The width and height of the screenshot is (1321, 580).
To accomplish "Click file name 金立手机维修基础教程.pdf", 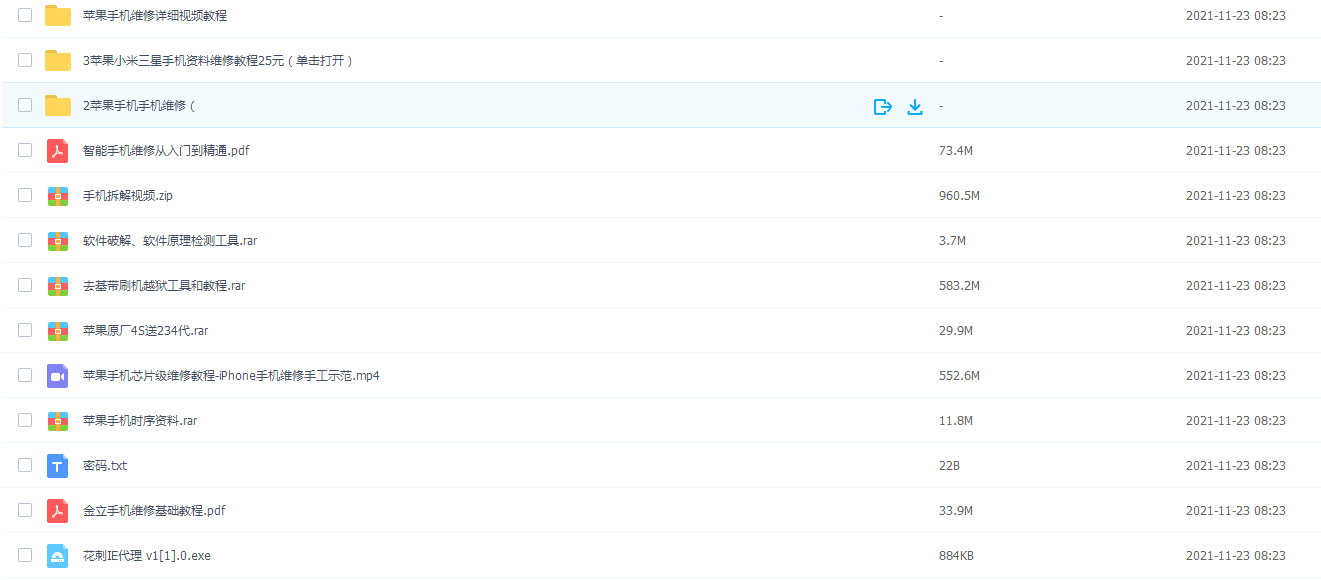I will [154, 511].
